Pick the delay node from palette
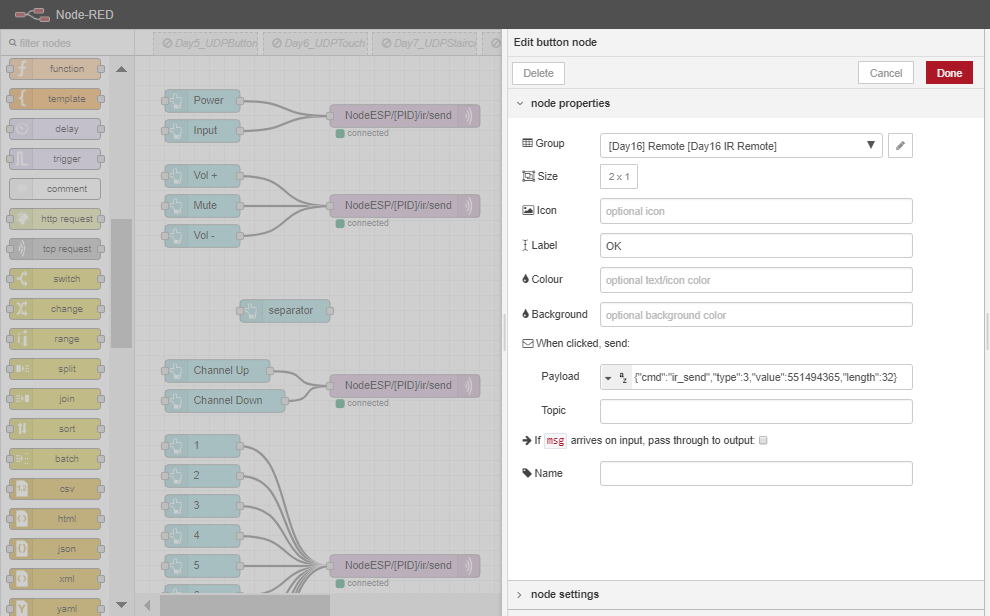Image resolution: width=990 pixels, height=616 pixels. tap(55, 129)
